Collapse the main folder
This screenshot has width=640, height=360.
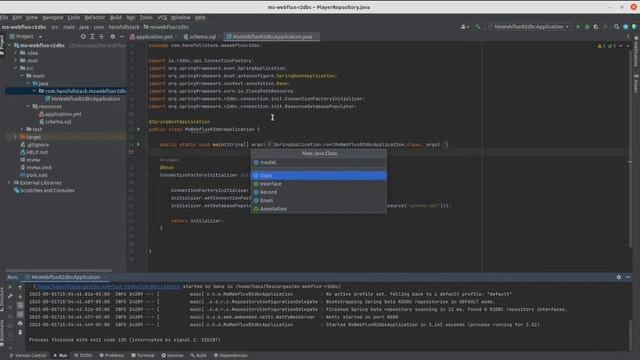tap(22, 76)
